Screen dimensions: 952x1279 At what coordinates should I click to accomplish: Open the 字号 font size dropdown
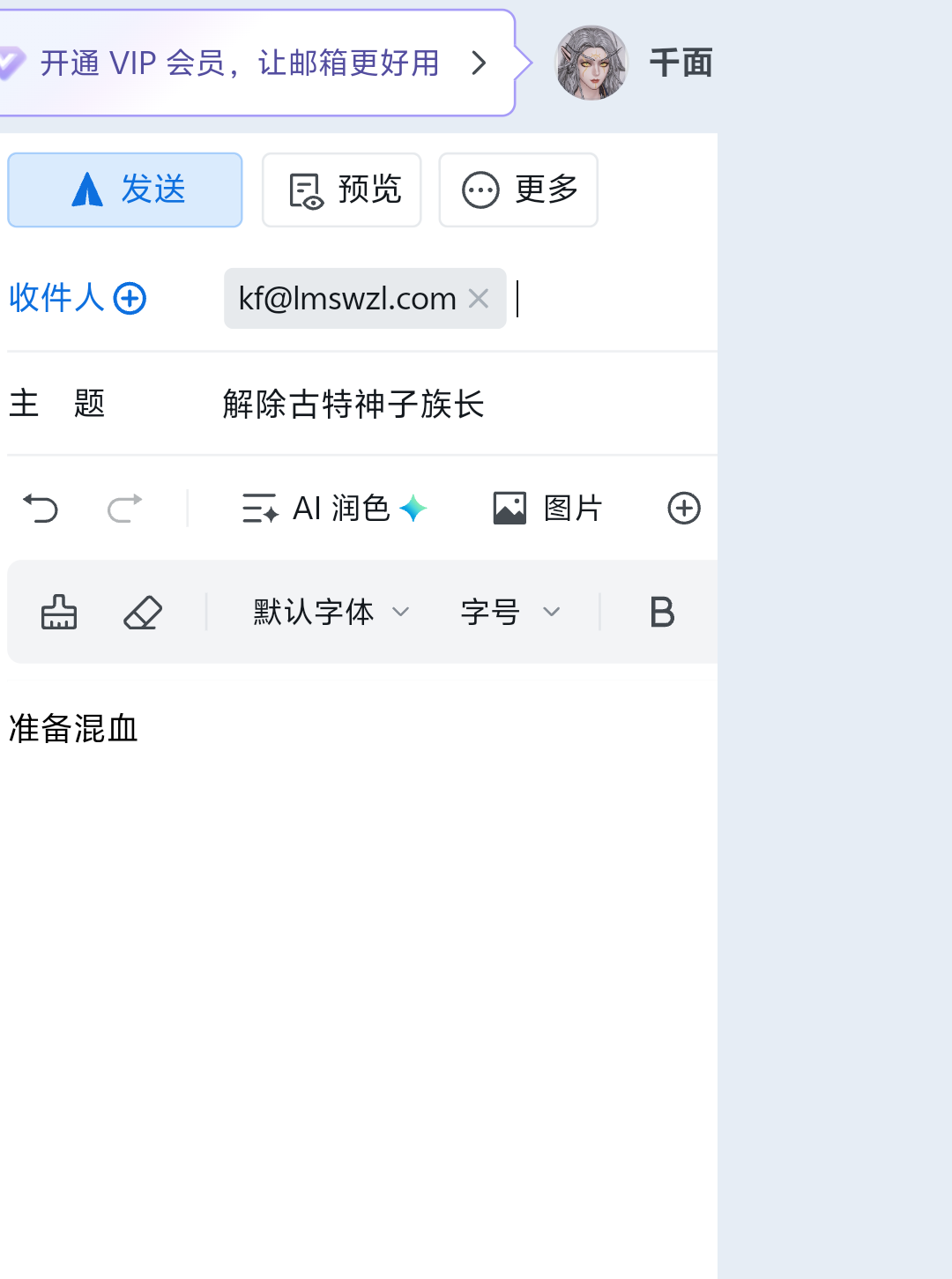click(510, 612)
